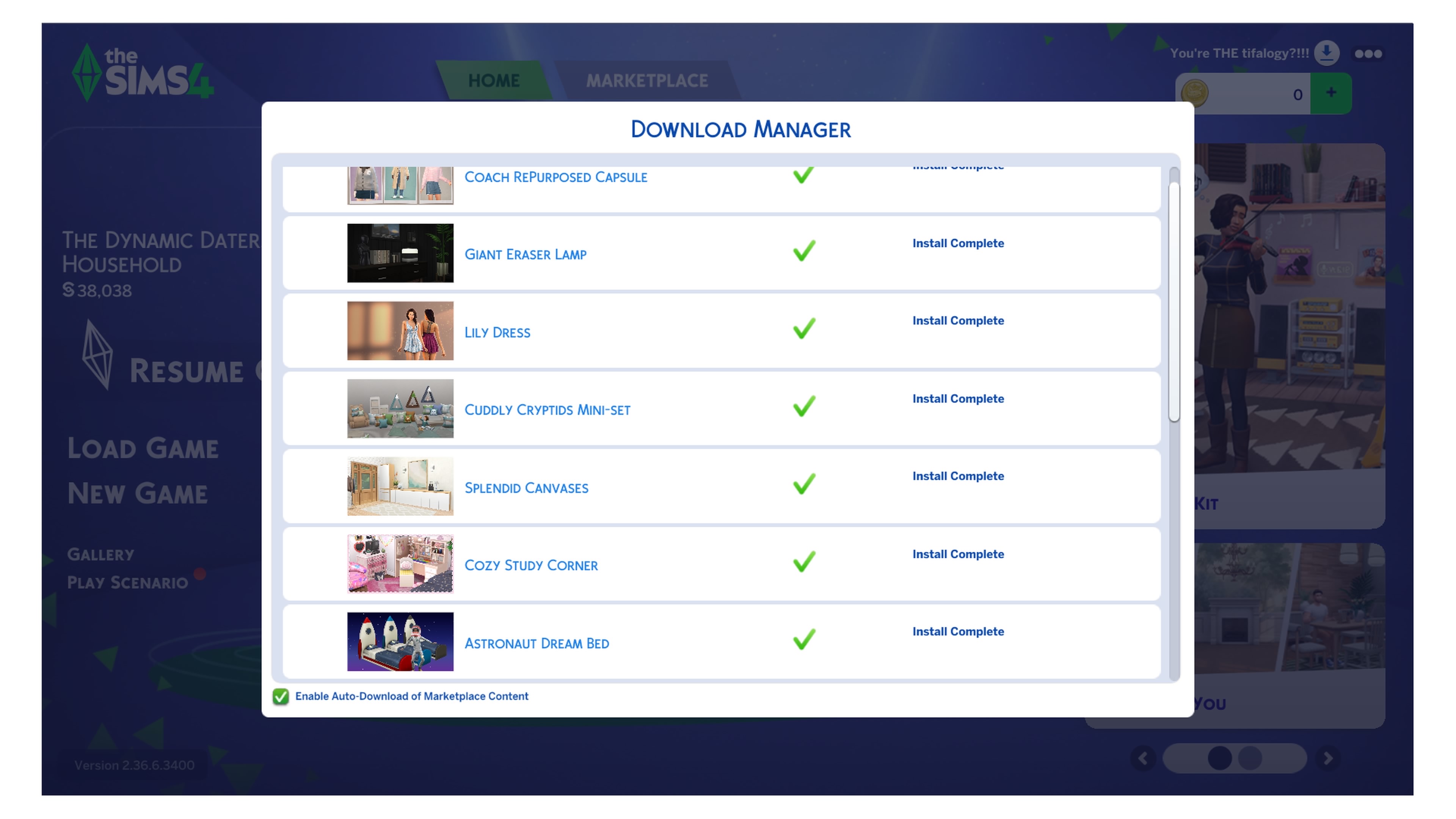Click Install Complete status for Lily Dress
Image resolution: width=1456 pixels, height=819 pixels.
click(958, 321)
